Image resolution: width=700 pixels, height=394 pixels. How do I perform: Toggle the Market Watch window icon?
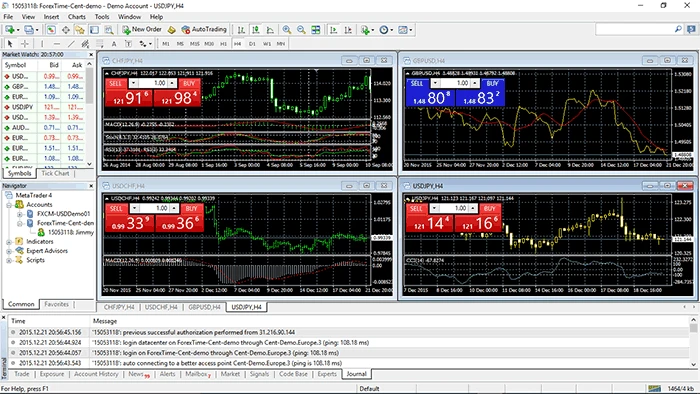tap(51, 29)
